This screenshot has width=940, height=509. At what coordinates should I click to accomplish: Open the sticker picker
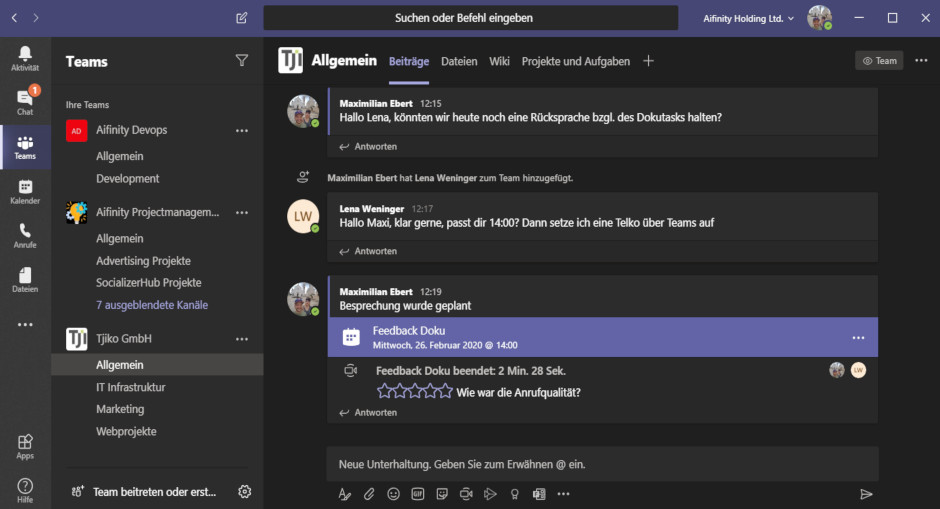[x=442, y=494]
